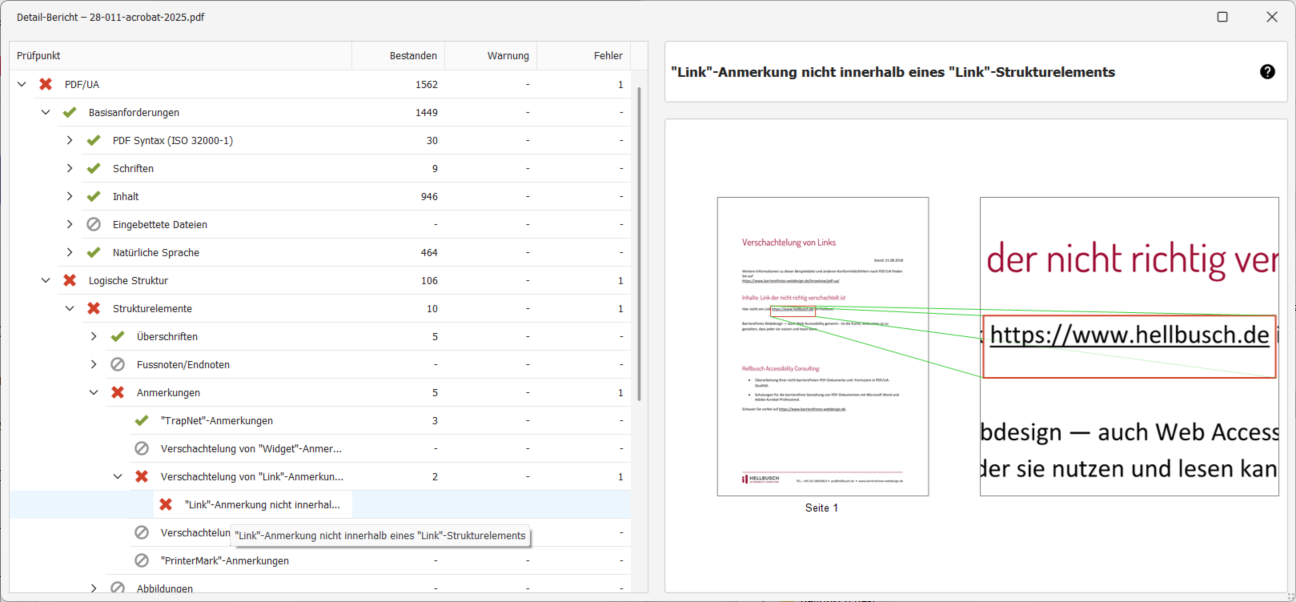Click the red X icon beside Strukturelemente
The width and height of the screenshot is (1296, 602).
pos(93,308)
